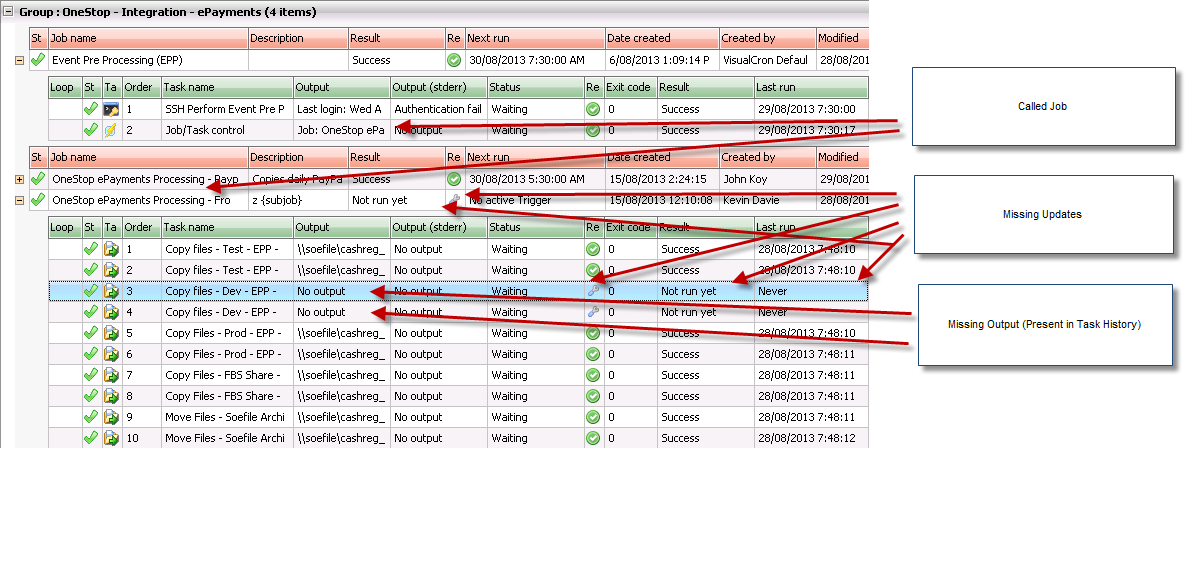Expand the OneStop ePayments Processing - Payp job
This screenshot has height=579, width=1196.
19,179
